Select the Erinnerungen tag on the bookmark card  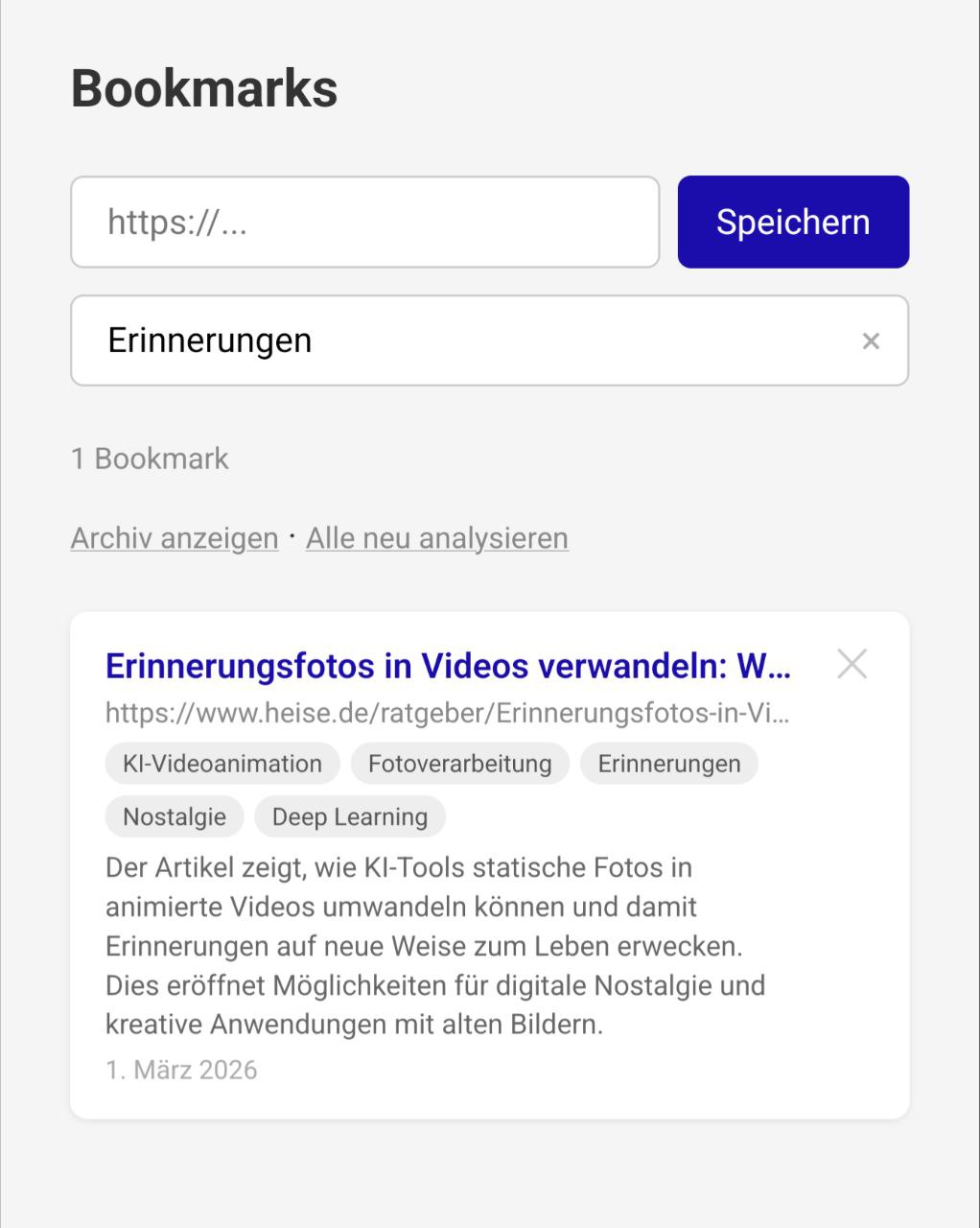(x=669, y=763)
